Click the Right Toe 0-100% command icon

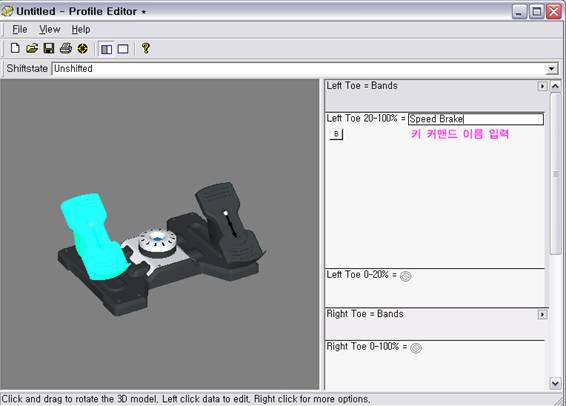[x=416, y=348]
